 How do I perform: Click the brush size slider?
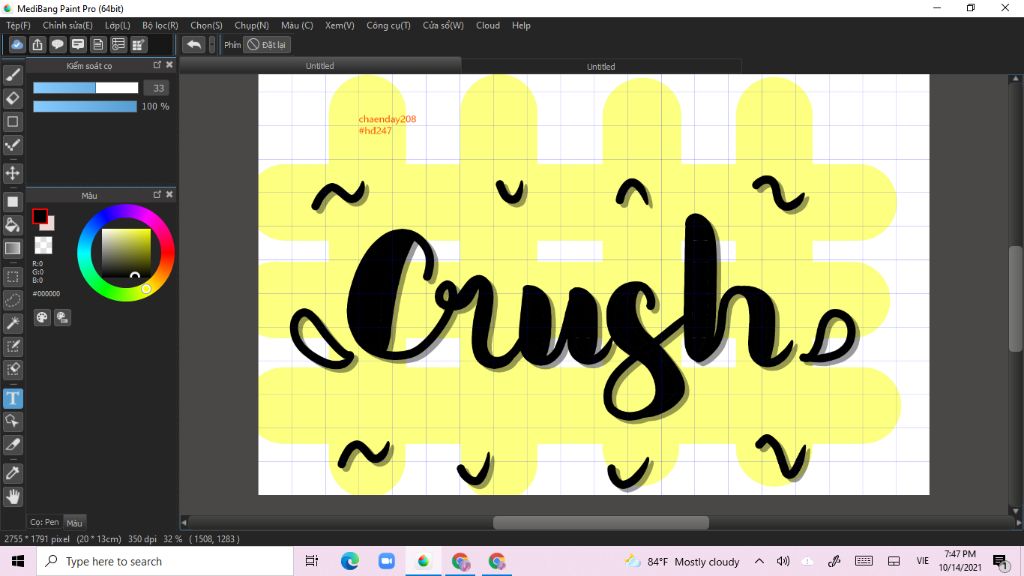[86, 88]
